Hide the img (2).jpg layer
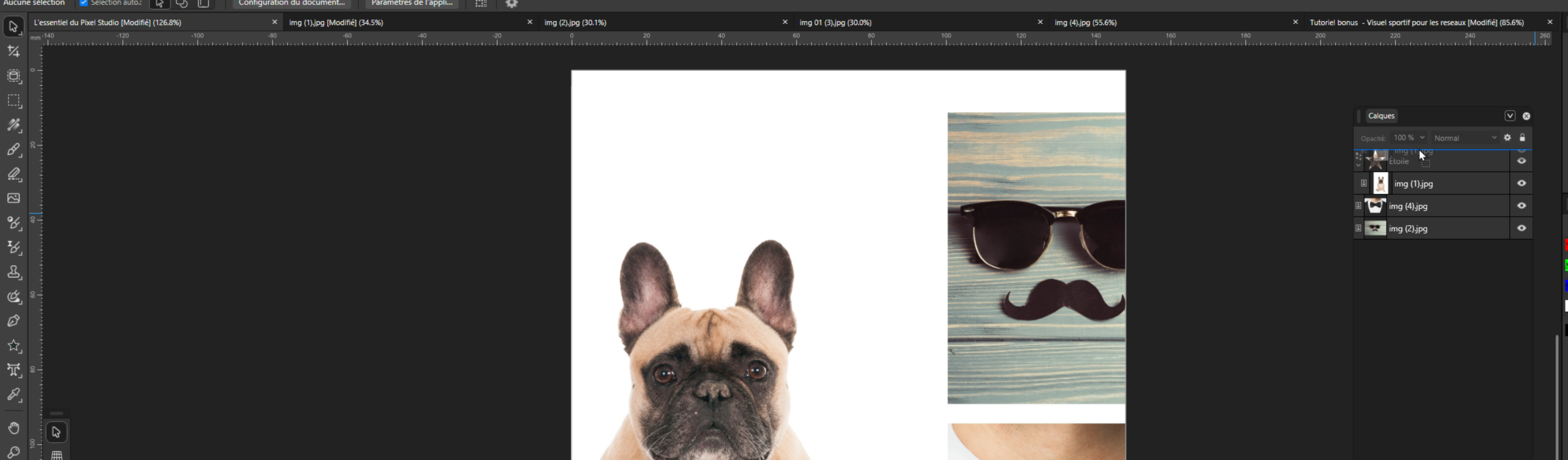Image resolution: width=1568 pixels, height=460 pixels. pyautogui.click(x=1522, y=228)
